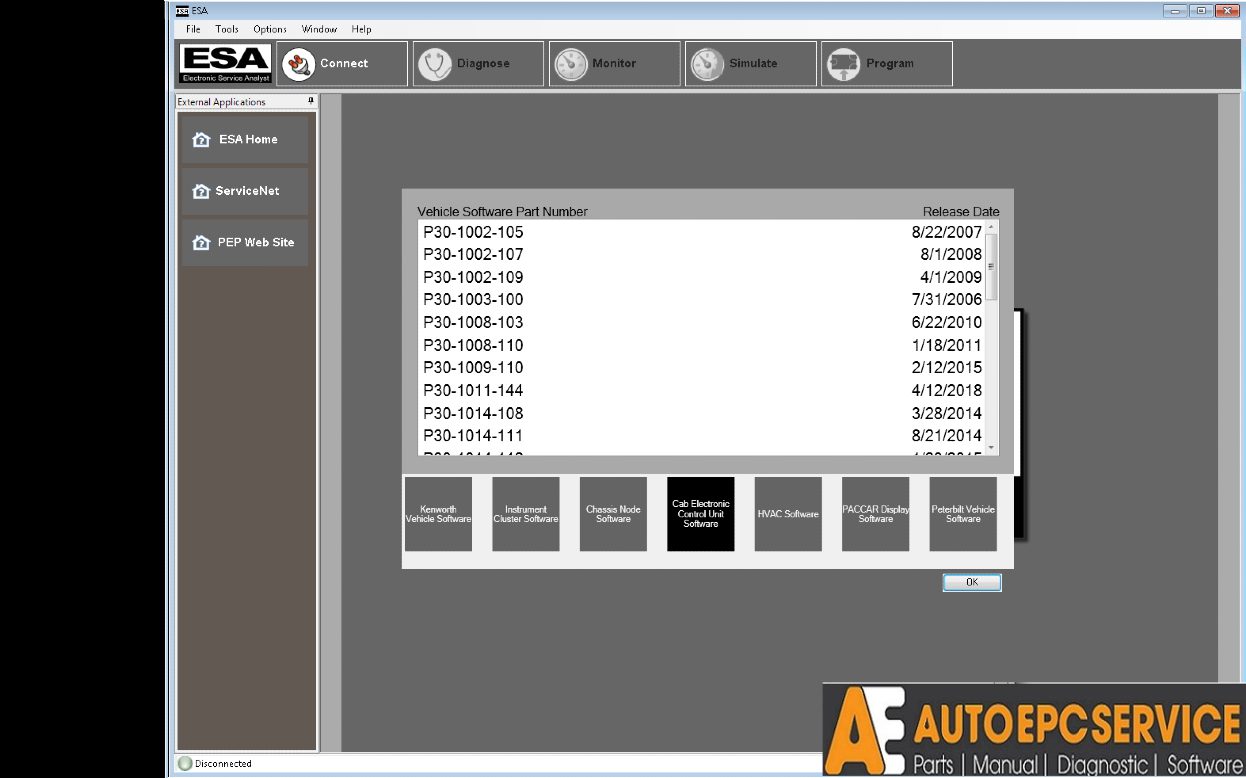Select part number P30-1008-103
This screenshot has width=1246, height=778.
point(473,323)
